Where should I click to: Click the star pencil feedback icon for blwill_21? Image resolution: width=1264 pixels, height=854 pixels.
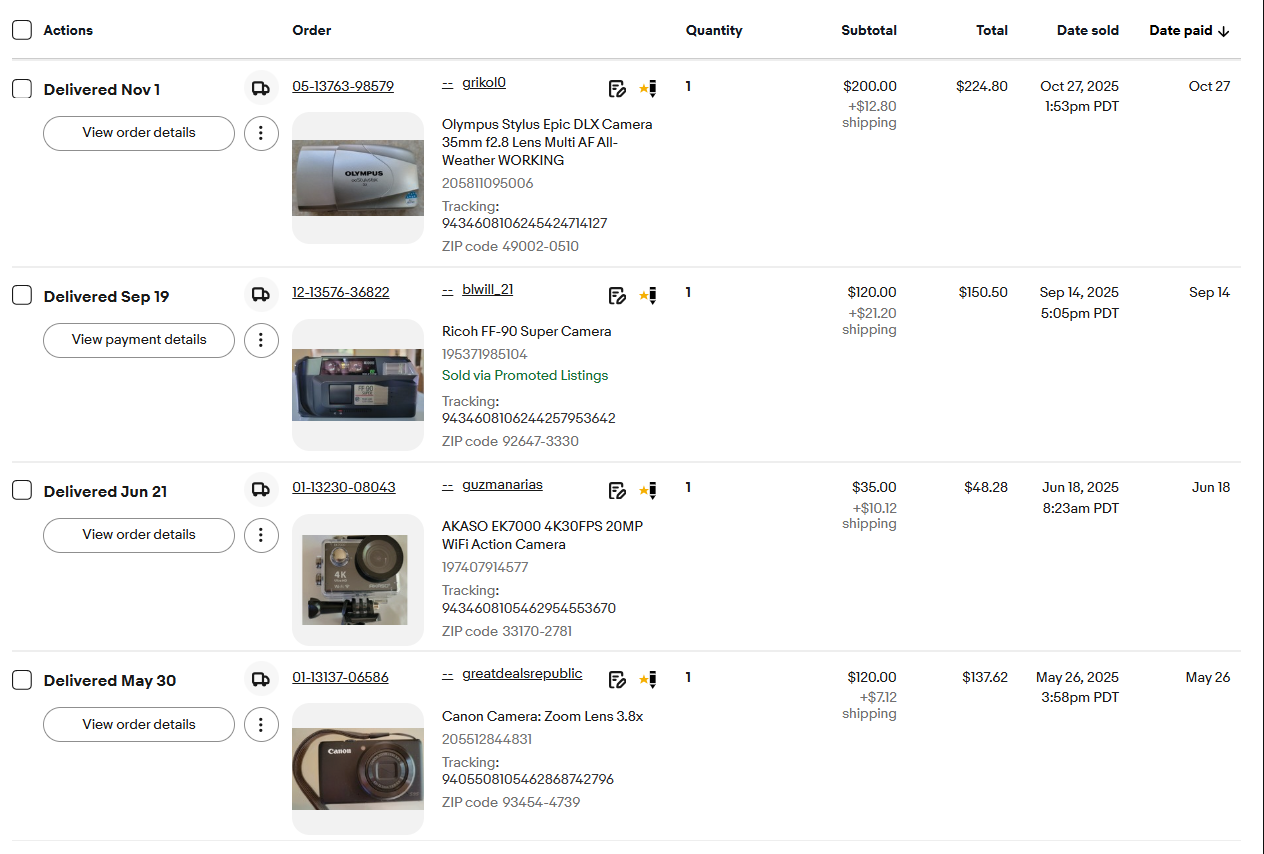[648, 295]
